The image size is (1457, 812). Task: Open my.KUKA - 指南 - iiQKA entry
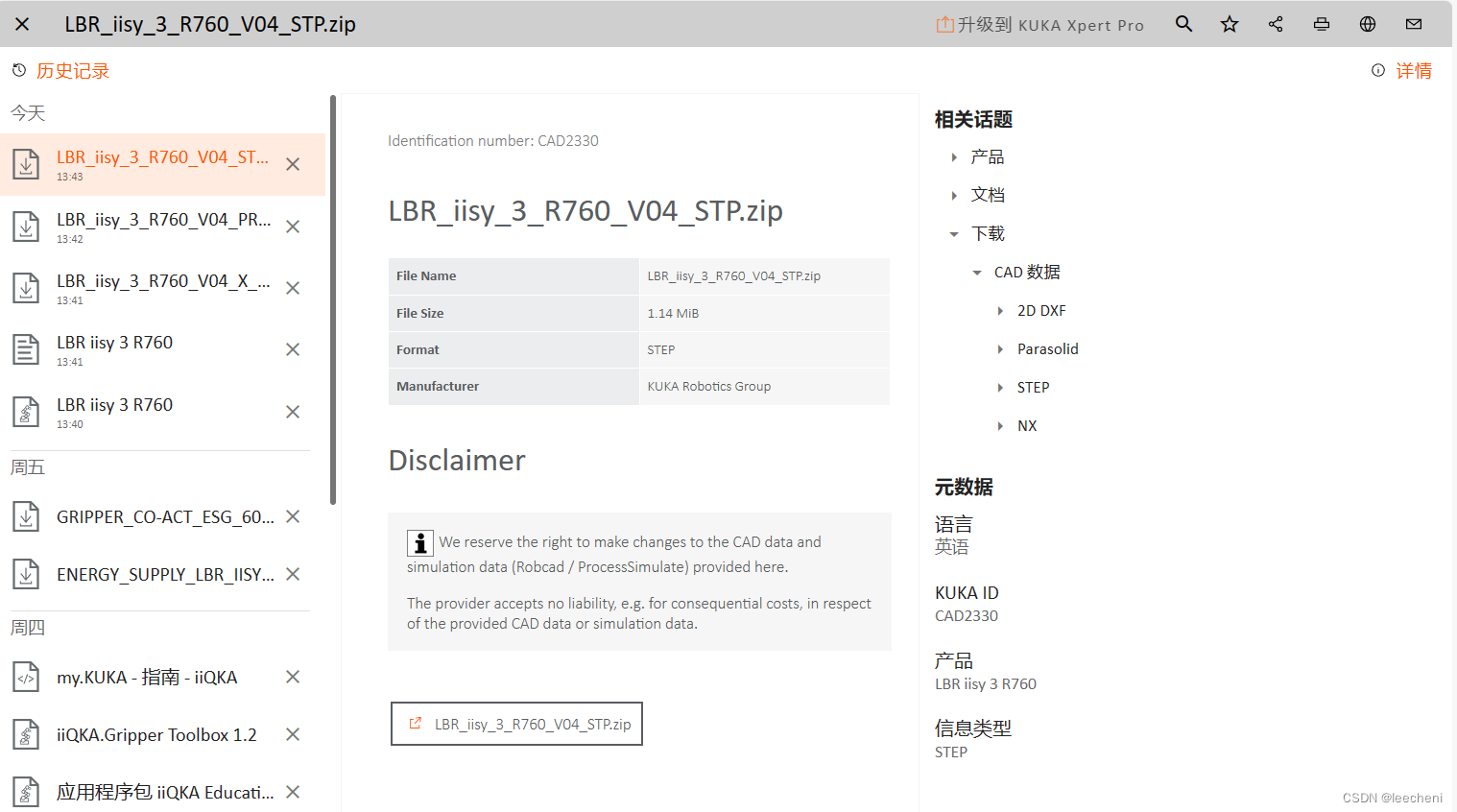pos(147,678)
